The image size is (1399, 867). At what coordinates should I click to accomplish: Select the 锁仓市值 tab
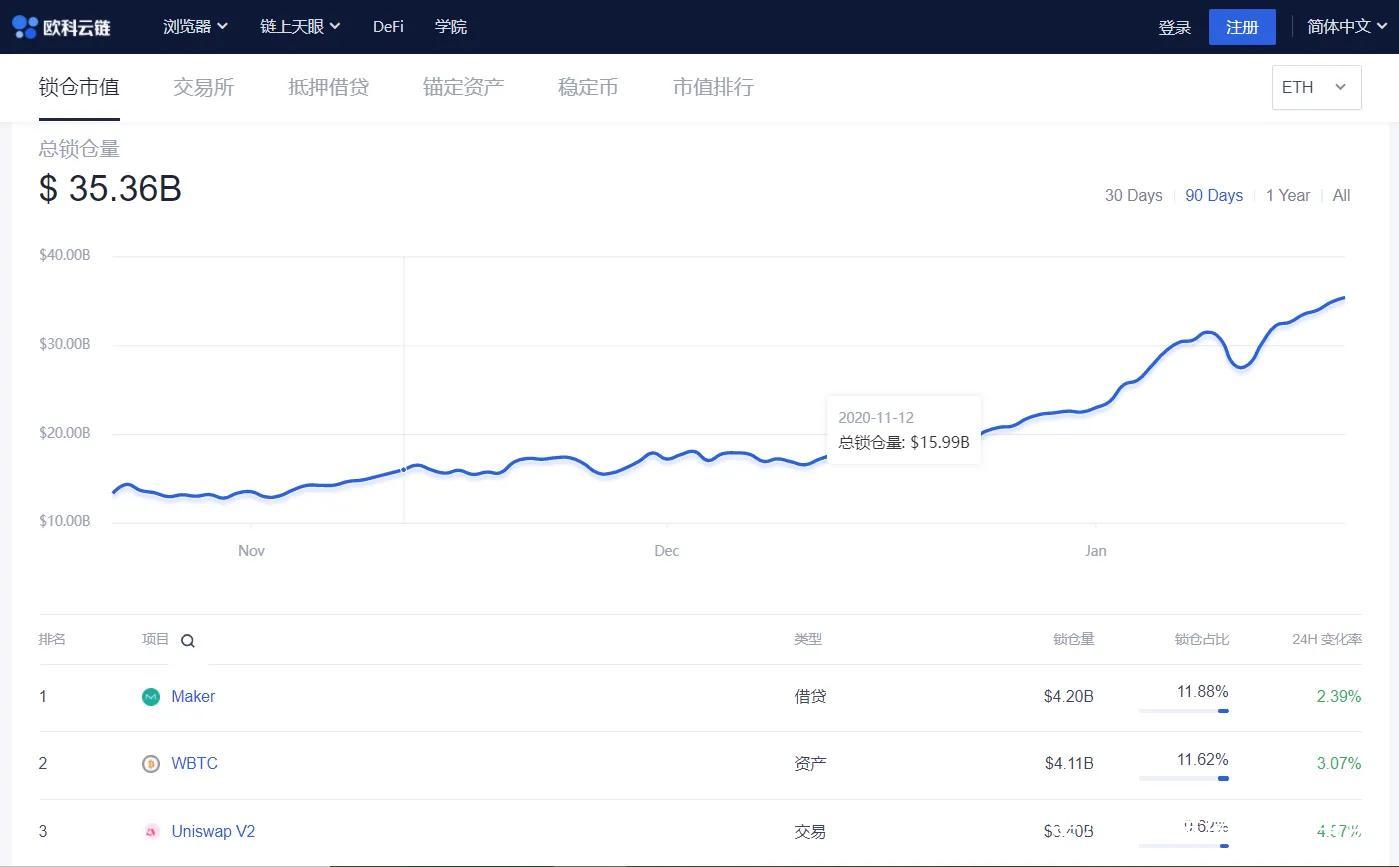pos(79,87)
